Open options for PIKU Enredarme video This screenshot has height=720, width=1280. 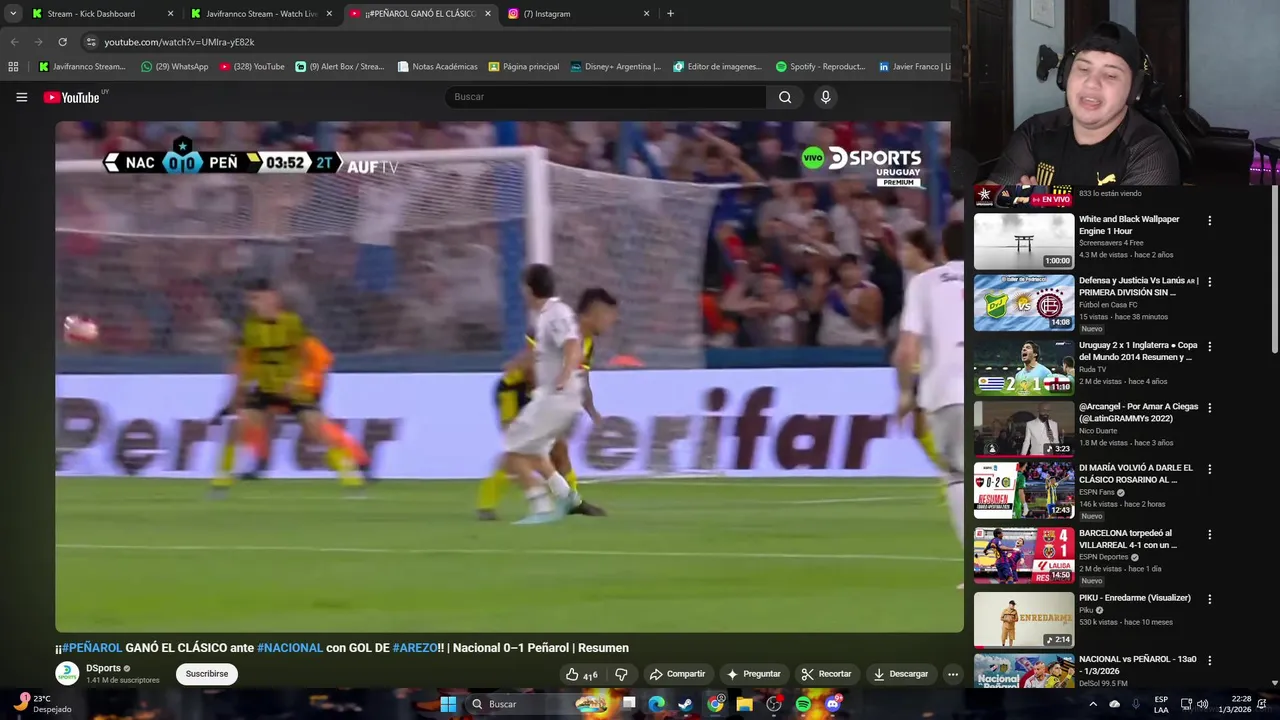tap(1209, 599)
